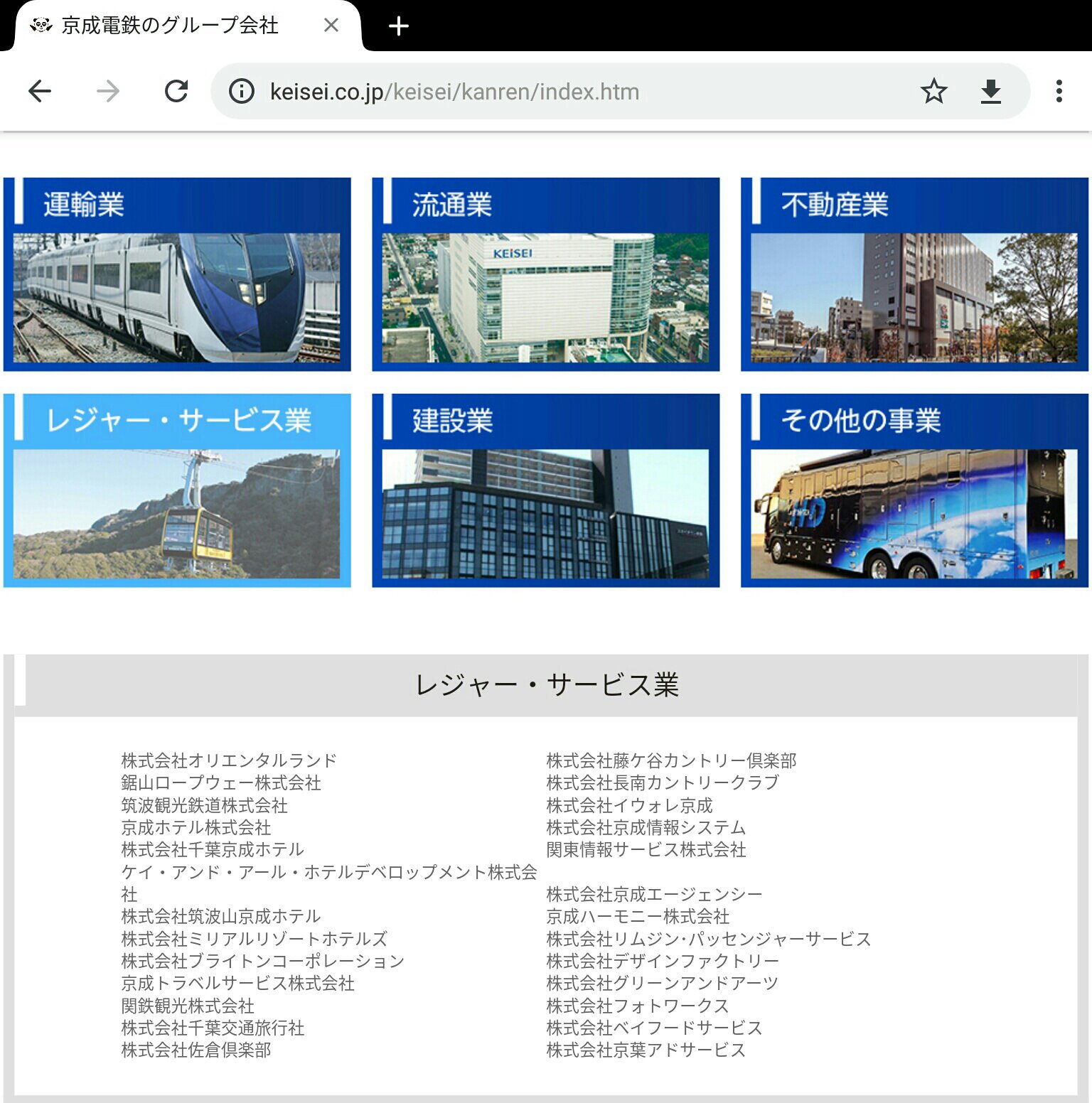Click the forward navigation arrow
This screenshot has height=1103, width=1092.
pos(108,91)
